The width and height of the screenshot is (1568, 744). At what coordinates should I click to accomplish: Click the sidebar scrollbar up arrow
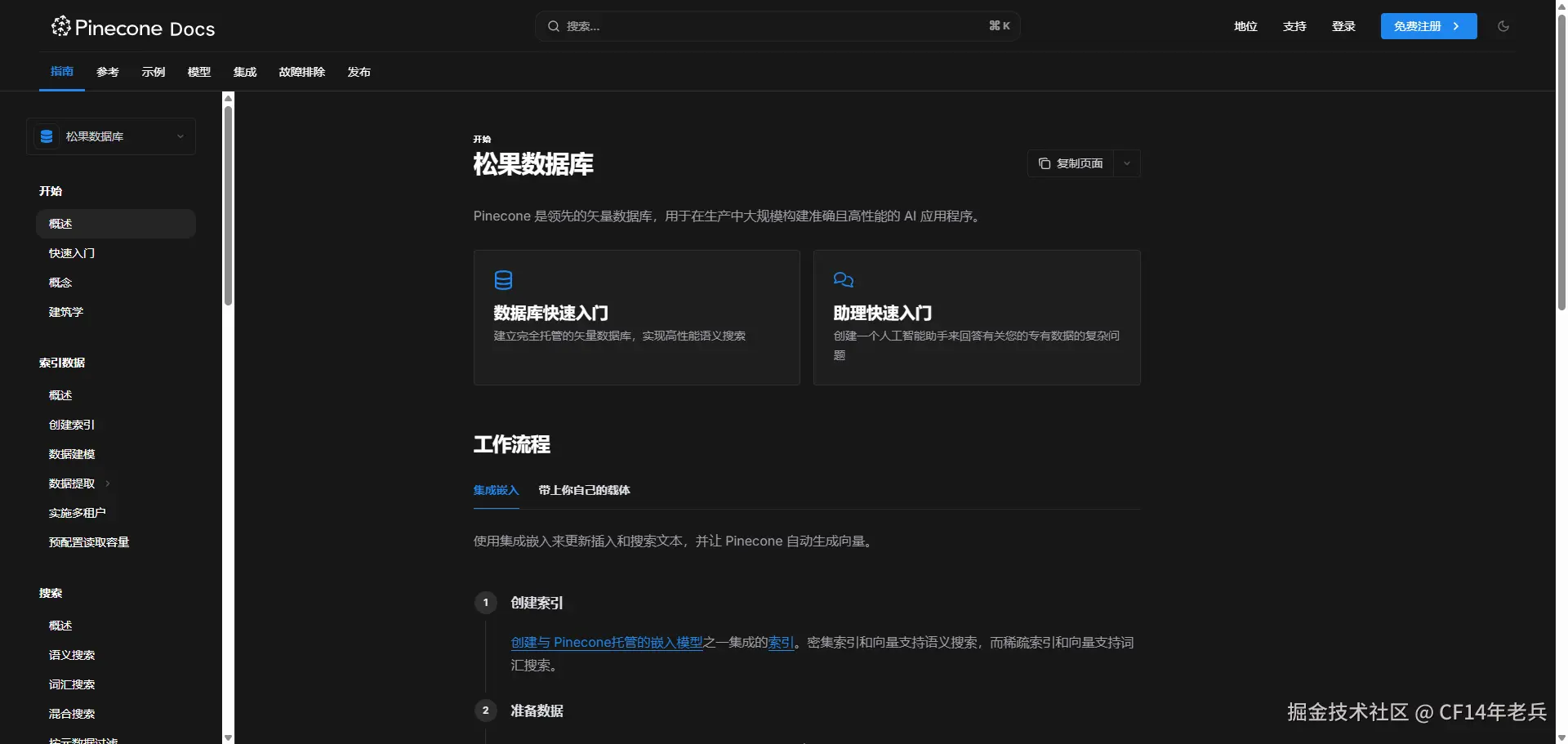229,98
